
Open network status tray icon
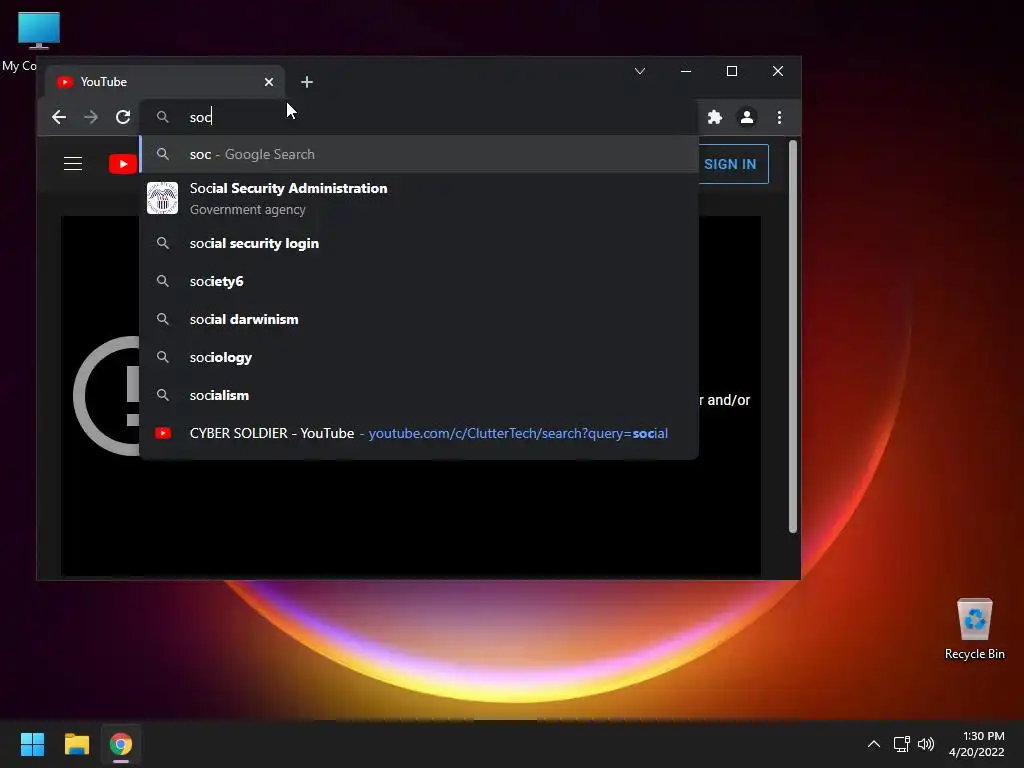[901, 744]
